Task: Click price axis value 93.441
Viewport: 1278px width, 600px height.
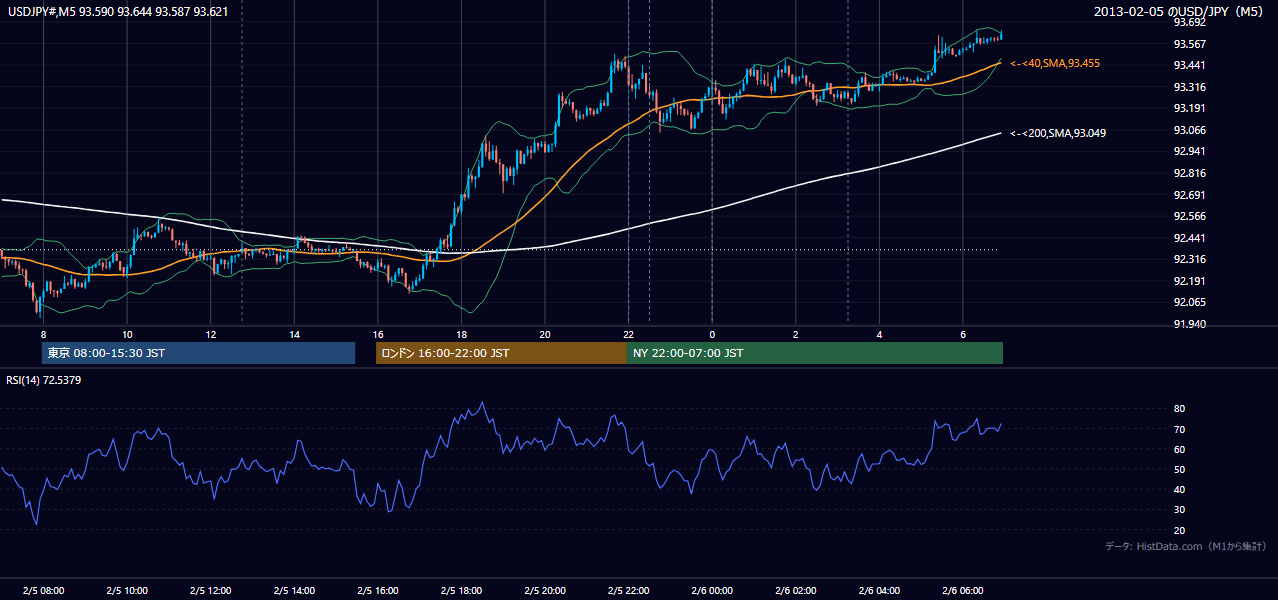Action: (x=1188, y=65)
